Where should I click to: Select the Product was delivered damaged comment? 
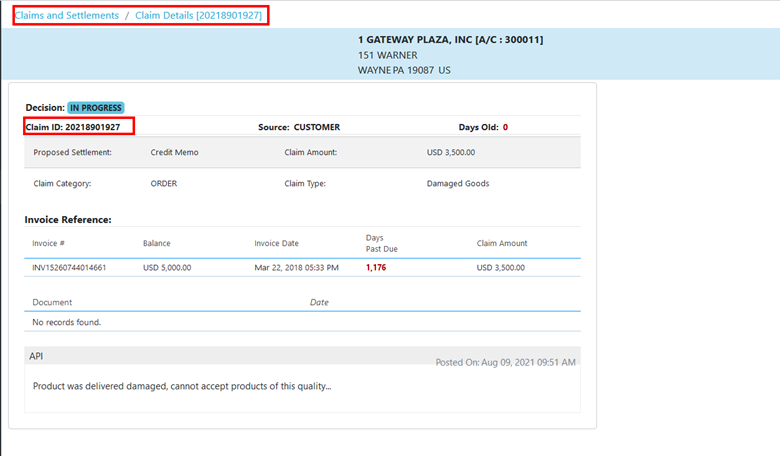(182, 386)
